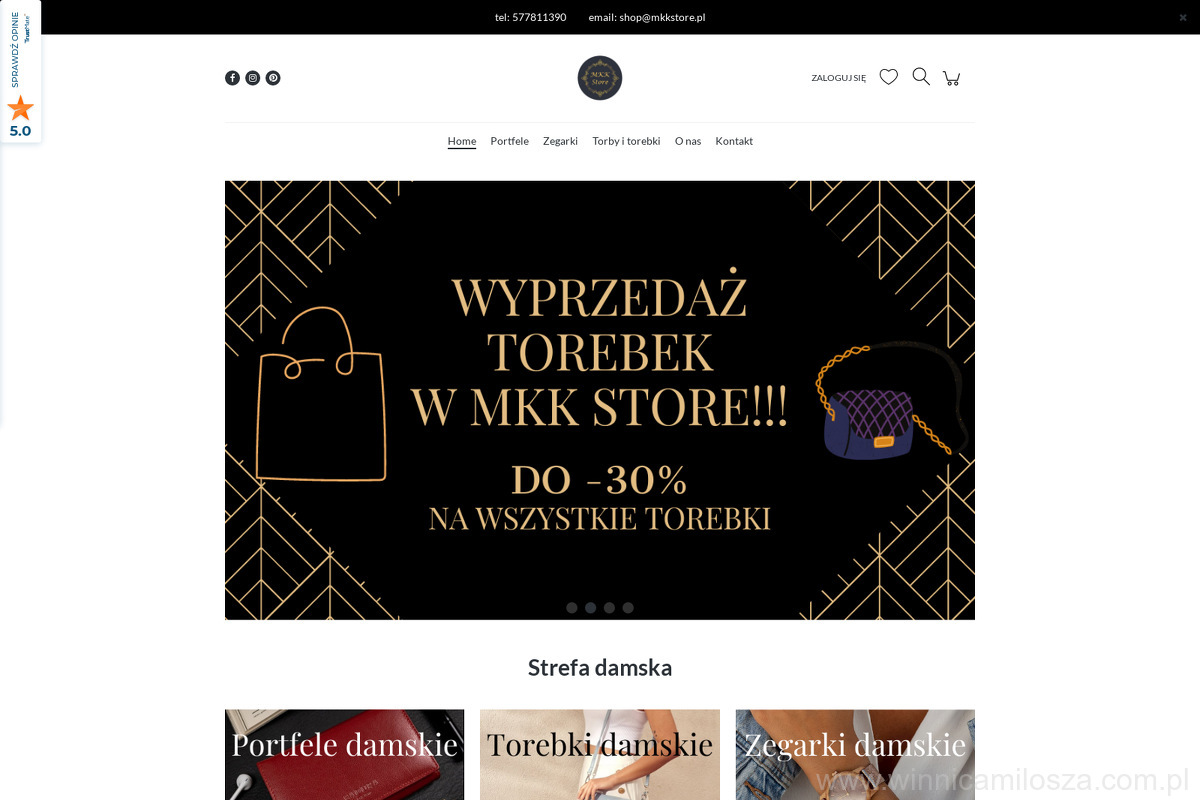Image resolution: width=1200 pixels, height=800 pixels.
Task: Click the torebek sale banner
Action: pyautogui.click(x=600, y=400)
